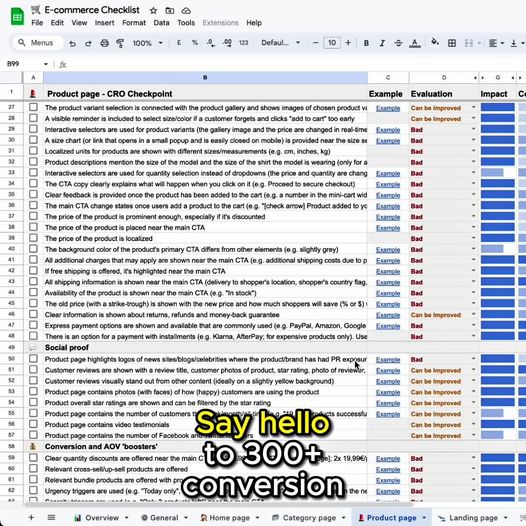
Task: Open Example link in row 29
Action: pos(388,130)
